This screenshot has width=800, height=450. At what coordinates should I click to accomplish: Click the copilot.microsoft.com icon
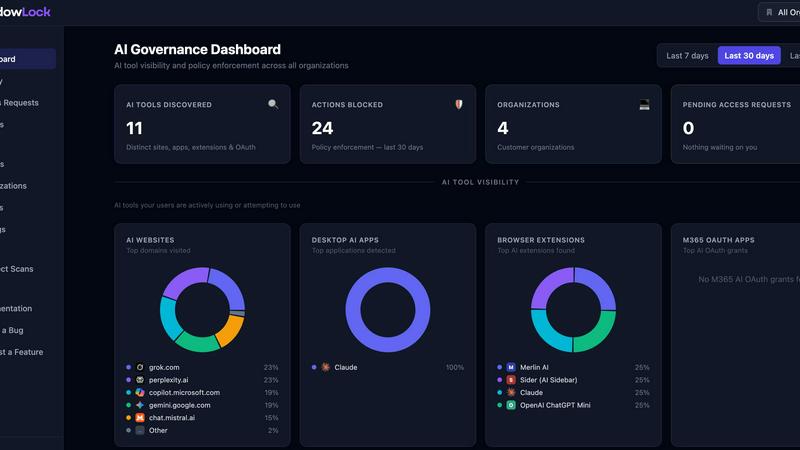(x=140, y=392)
